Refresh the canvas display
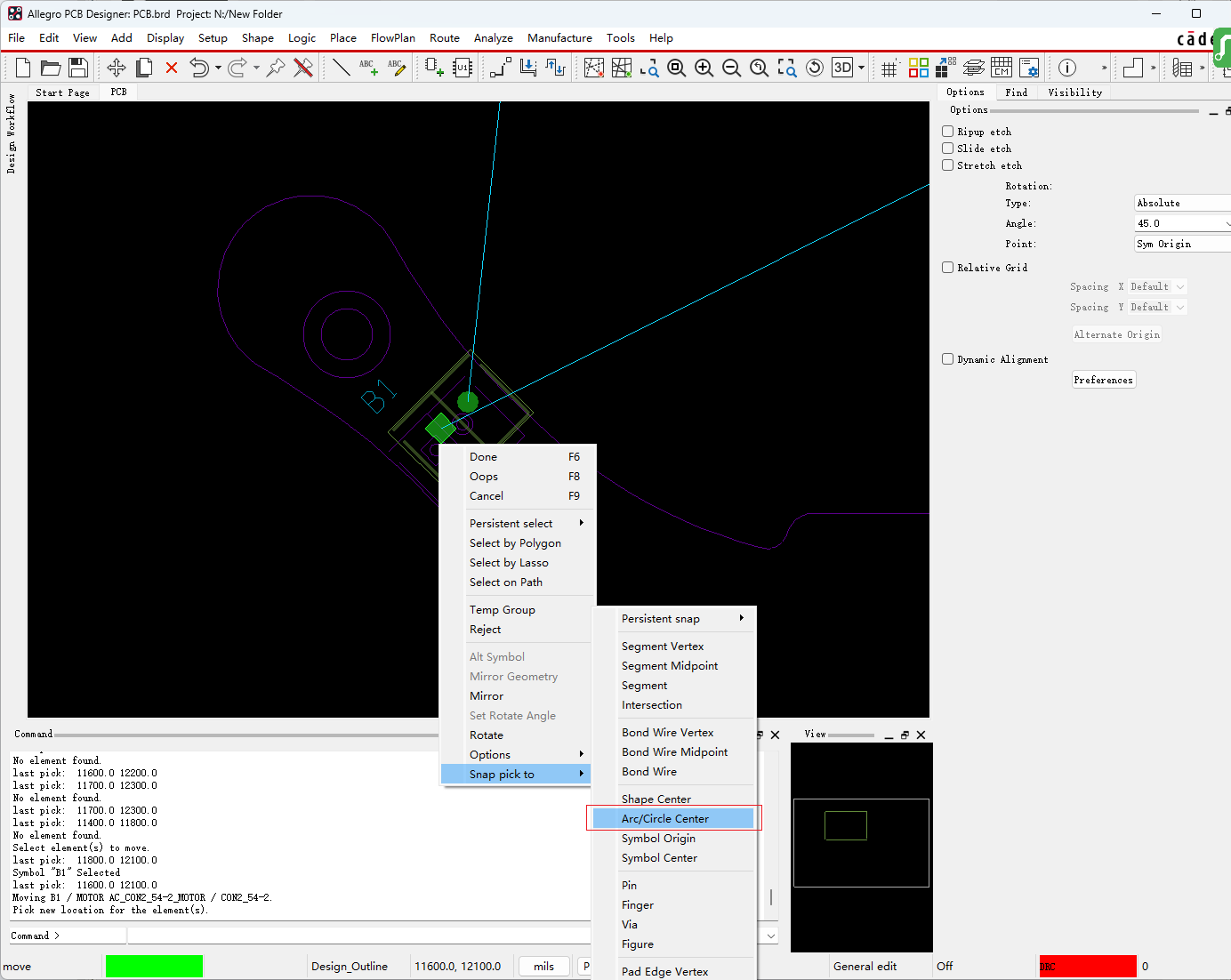The width and height of the screenshot is (1231, 980). point(815,68)
